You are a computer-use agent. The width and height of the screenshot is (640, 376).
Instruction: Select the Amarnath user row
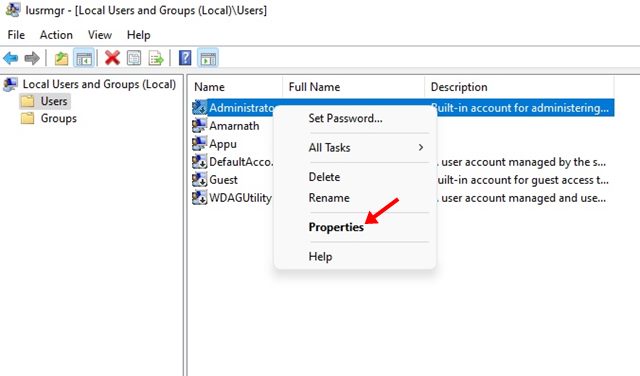click(234, 126)
